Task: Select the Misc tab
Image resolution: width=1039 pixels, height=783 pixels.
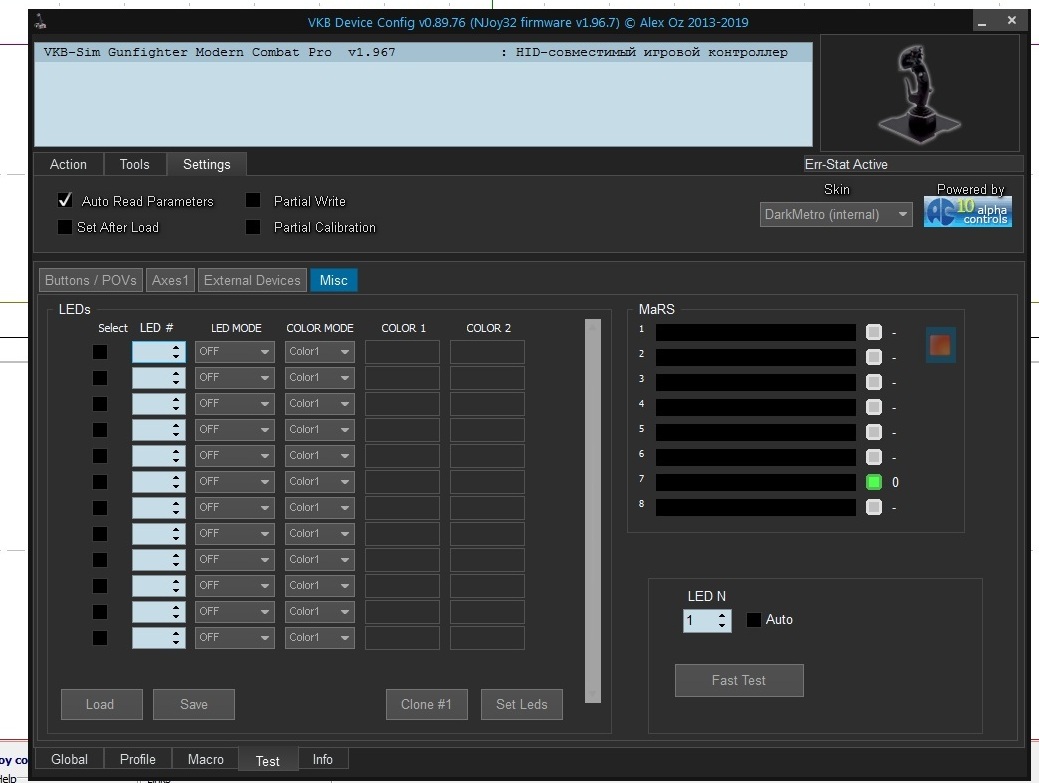Action: pyautogui.click(x=333, y=280)
